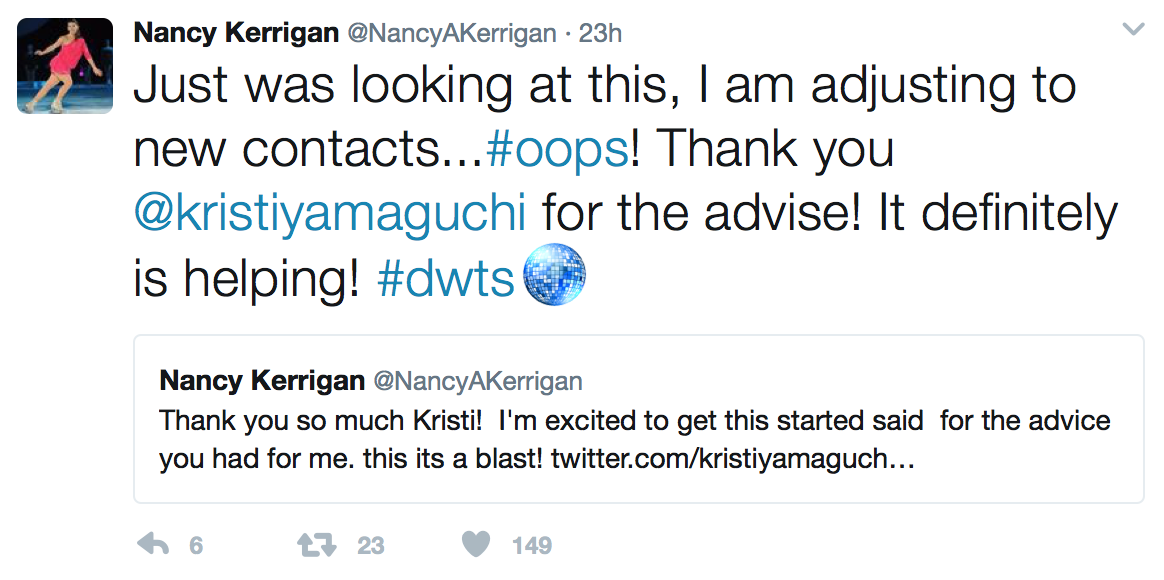Visit the @kristiyamaguchi mention
The height and width of the screenshot is (580, 1164).
click(x=331, y=214)
